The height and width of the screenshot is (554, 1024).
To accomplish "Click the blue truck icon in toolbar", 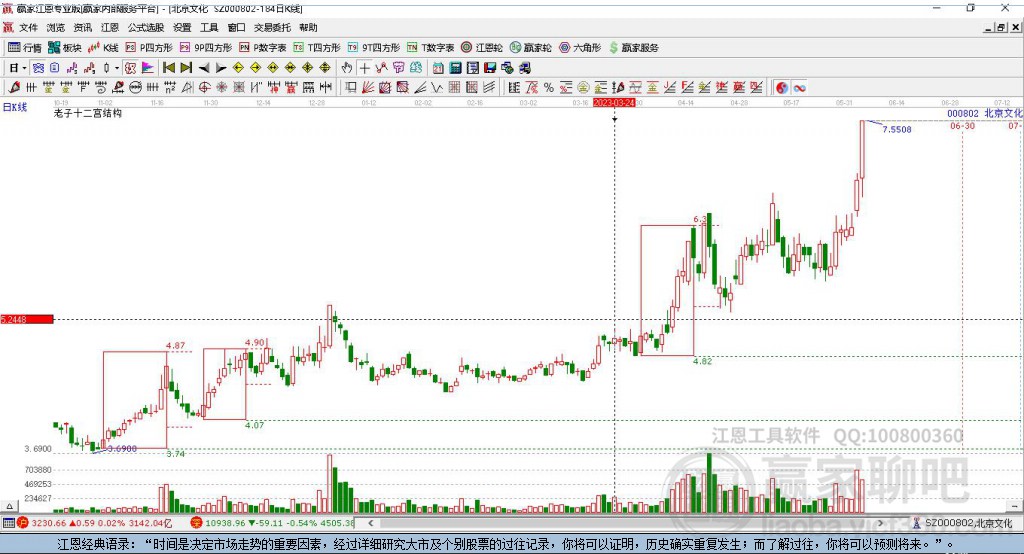I will click(x=524, y=68).
